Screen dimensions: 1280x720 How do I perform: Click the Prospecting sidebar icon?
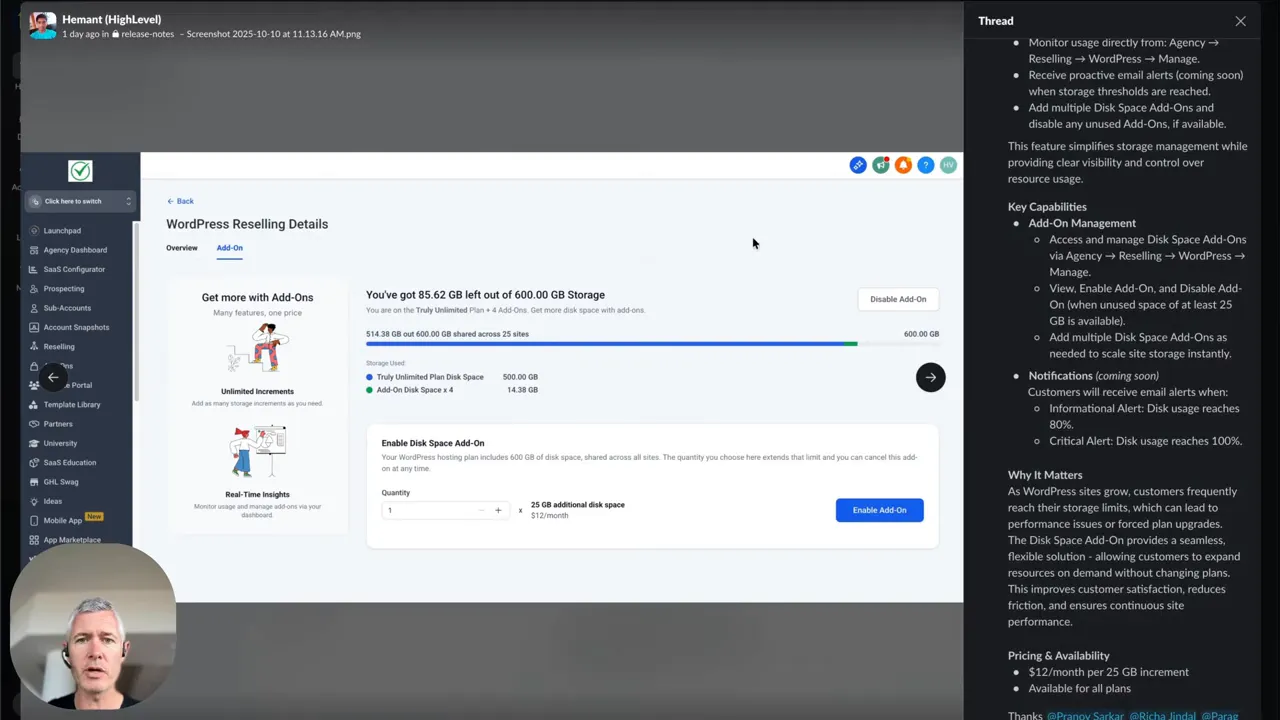tap(35, 289)
